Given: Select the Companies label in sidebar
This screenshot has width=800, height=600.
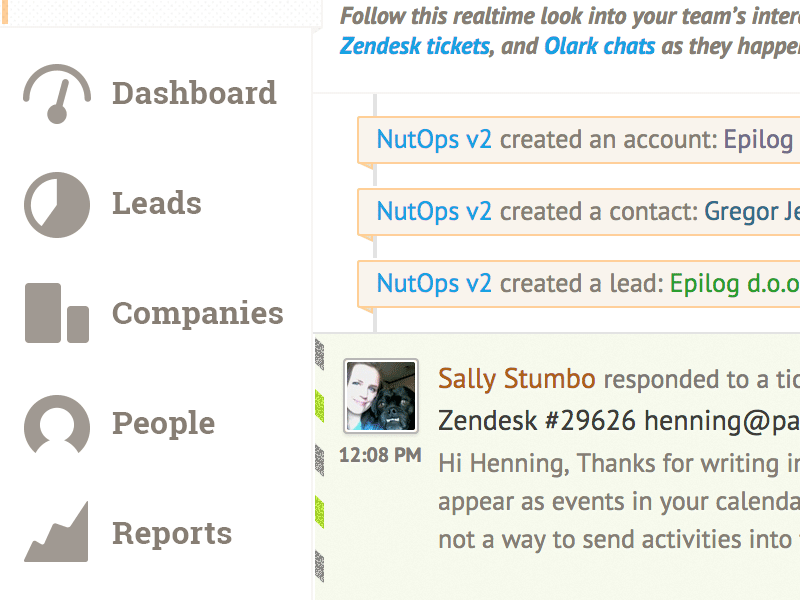Looking at the screenshot, I should coord(197,313).
